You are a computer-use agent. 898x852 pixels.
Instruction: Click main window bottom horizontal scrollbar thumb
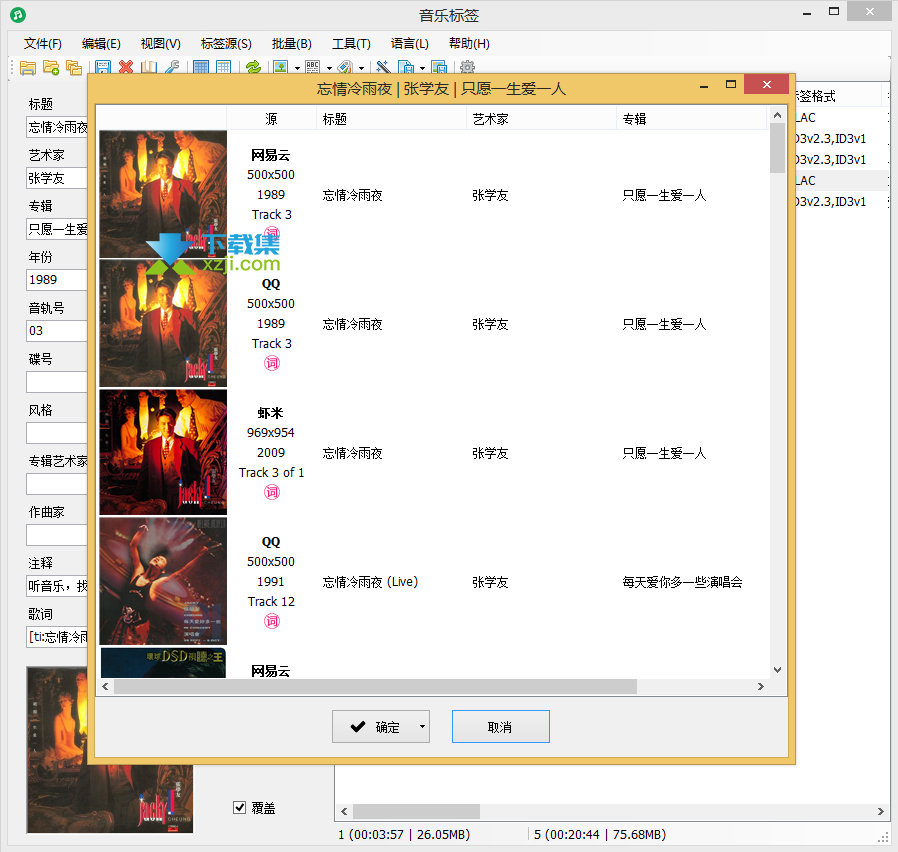point(416,811)
